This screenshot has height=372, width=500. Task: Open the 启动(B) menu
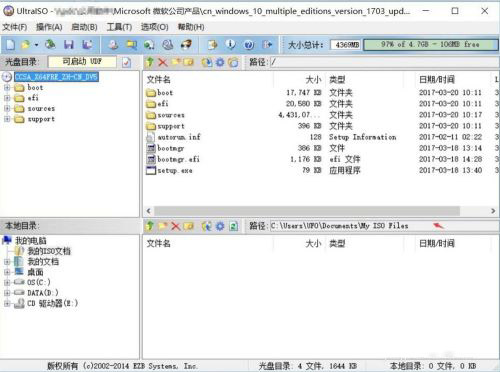coord(84,27)
